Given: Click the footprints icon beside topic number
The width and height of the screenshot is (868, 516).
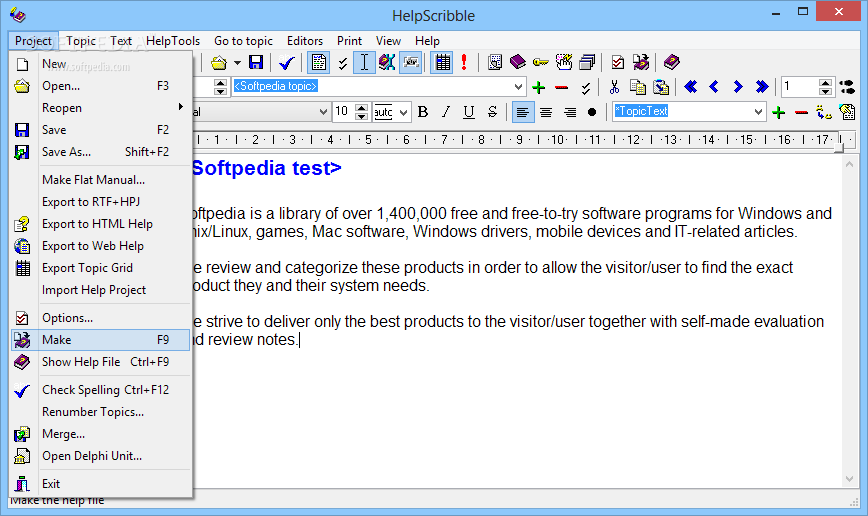Looking at the screenshot, I should 848,87.
